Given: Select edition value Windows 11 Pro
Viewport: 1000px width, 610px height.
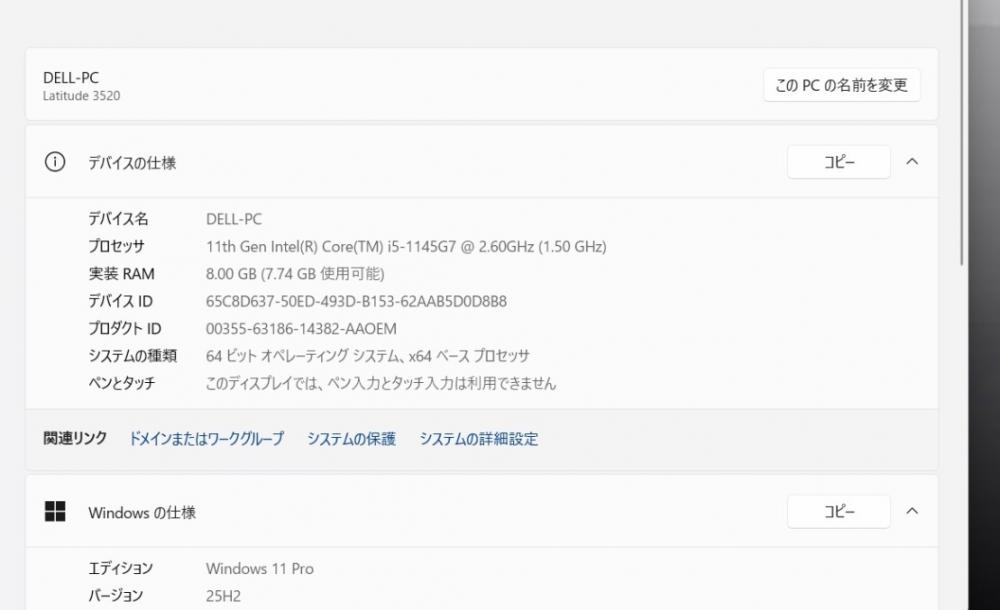Looking at the screenshot, I should [260, 569].
